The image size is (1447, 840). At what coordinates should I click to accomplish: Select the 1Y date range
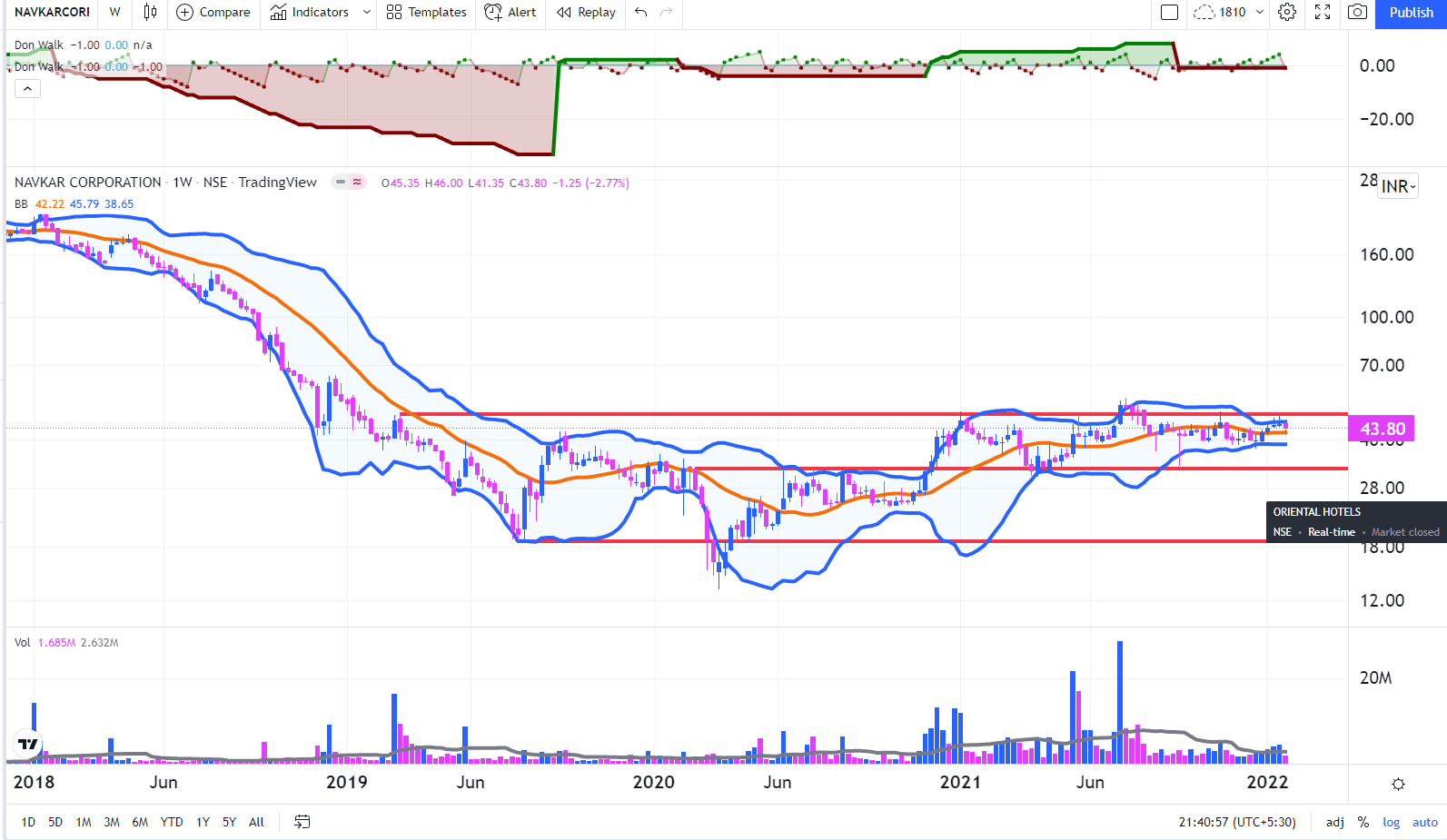pyautogui.click(x=203, y=822)
